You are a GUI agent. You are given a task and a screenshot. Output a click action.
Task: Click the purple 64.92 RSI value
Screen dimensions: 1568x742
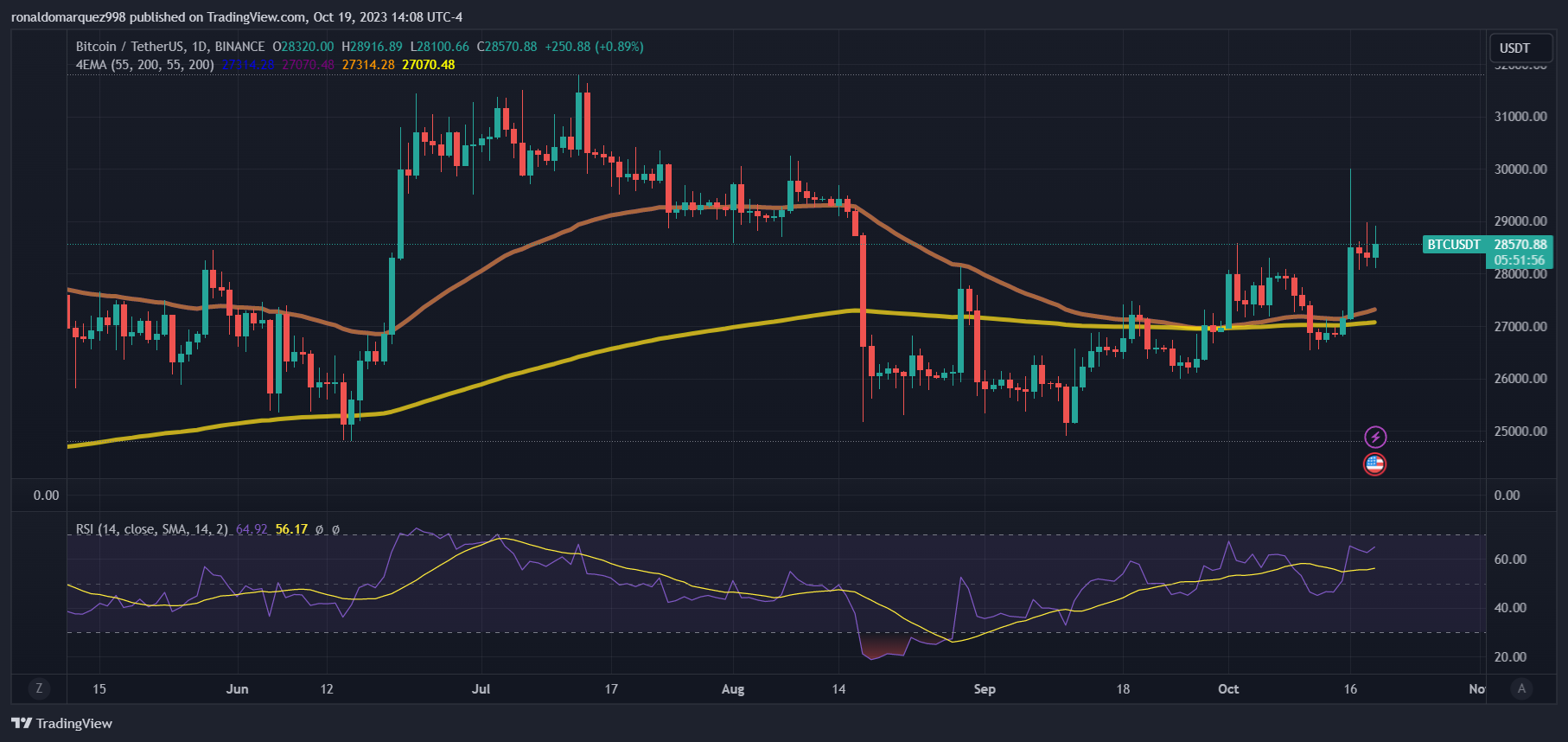(x=252, y=529)
